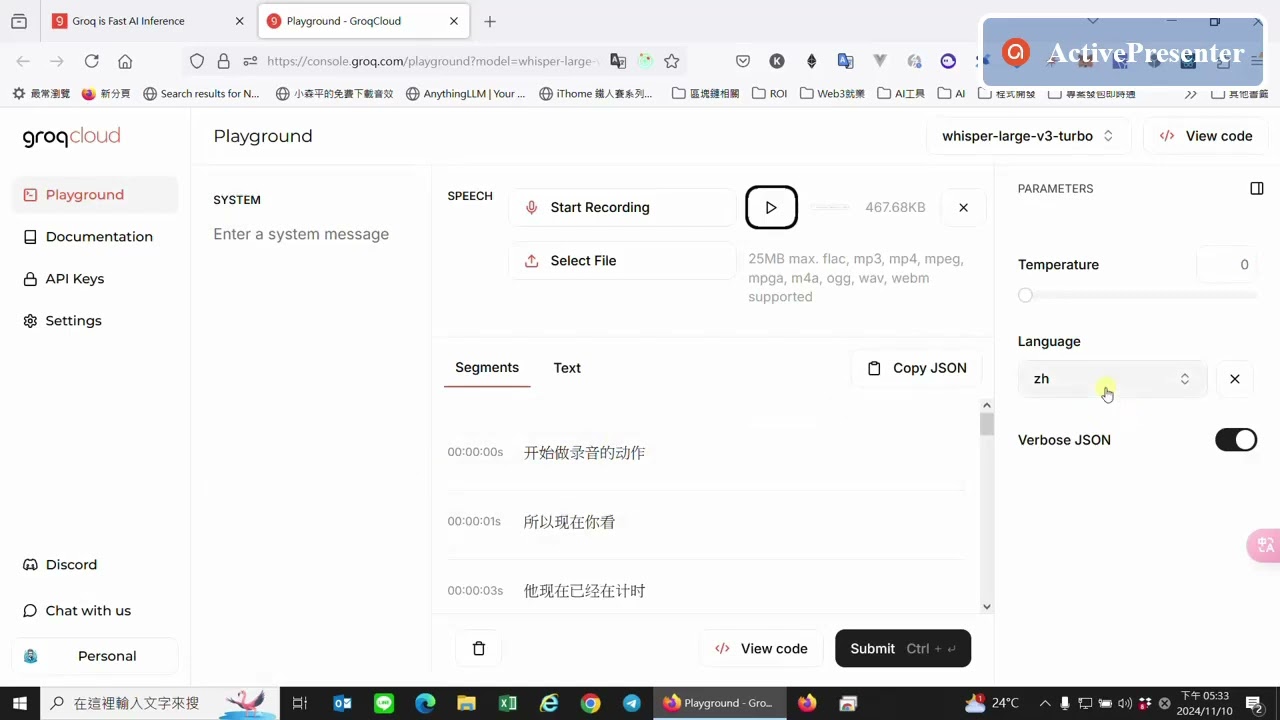Click the bottom View code button
1280x720 pixels.
tap(762, 648)
